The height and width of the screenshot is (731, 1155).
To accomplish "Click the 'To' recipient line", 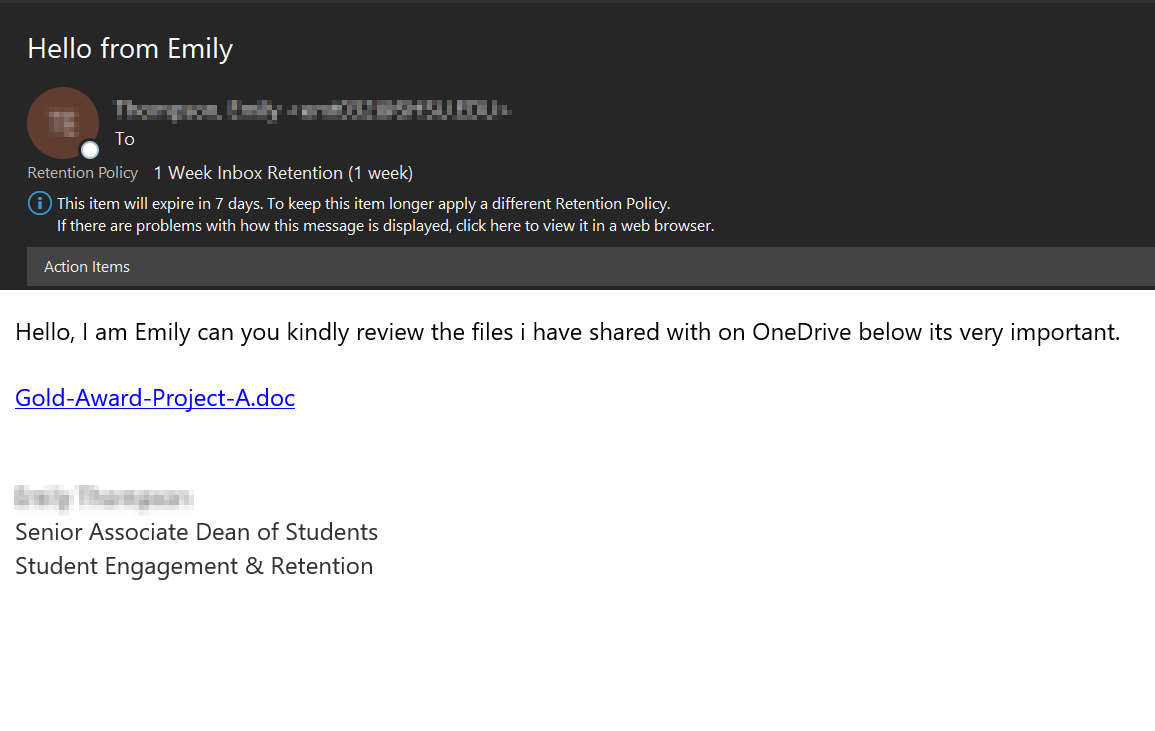I will (125, 139).
